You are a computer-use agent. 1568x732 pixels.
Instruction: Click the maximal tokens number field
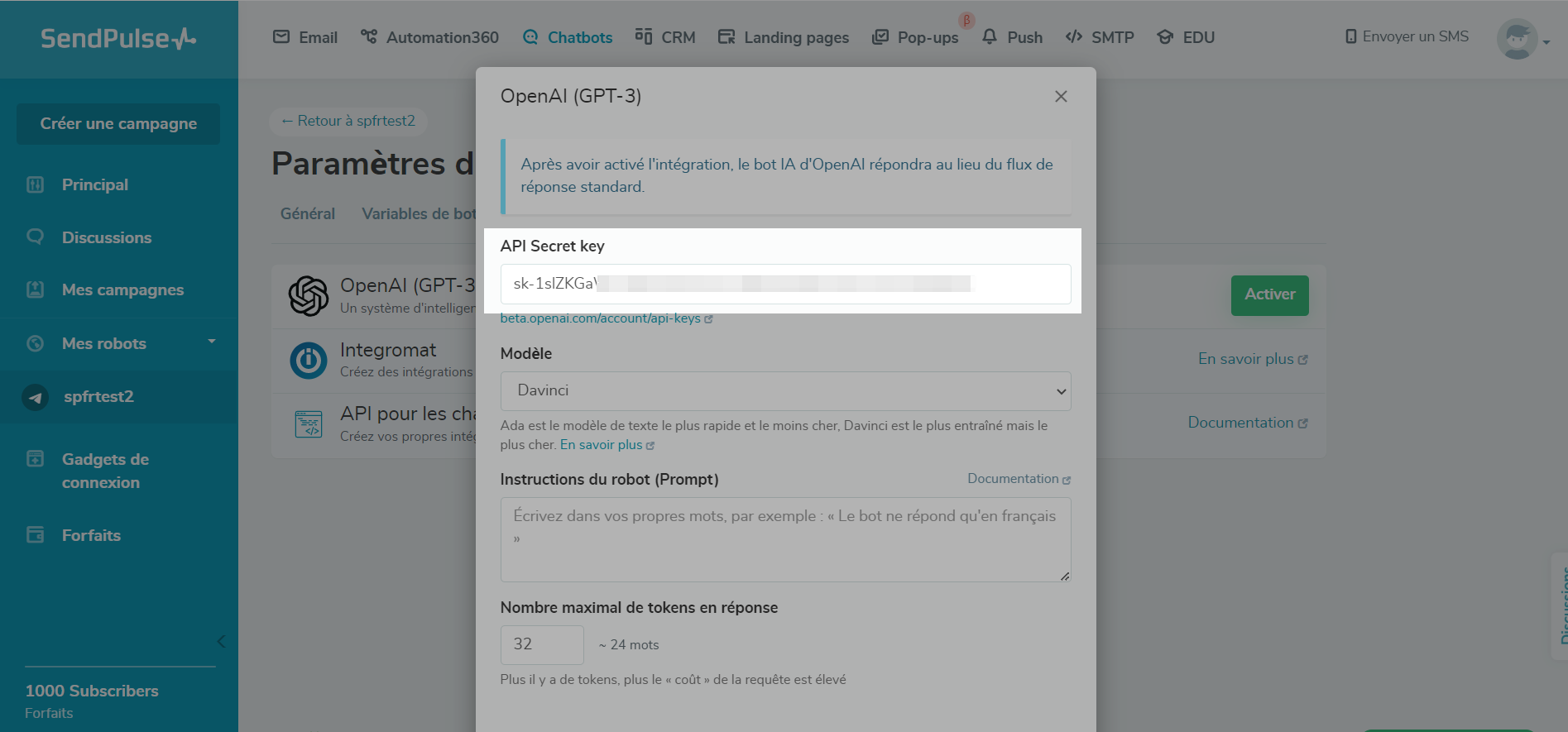click(542, 644)
